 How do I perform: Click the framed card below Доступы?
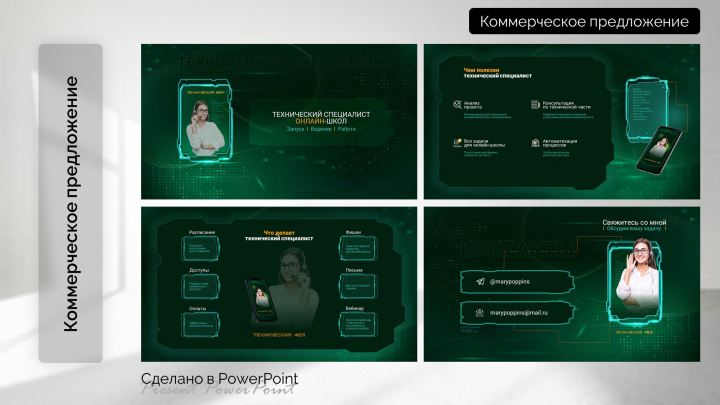[x=201, y=287]
